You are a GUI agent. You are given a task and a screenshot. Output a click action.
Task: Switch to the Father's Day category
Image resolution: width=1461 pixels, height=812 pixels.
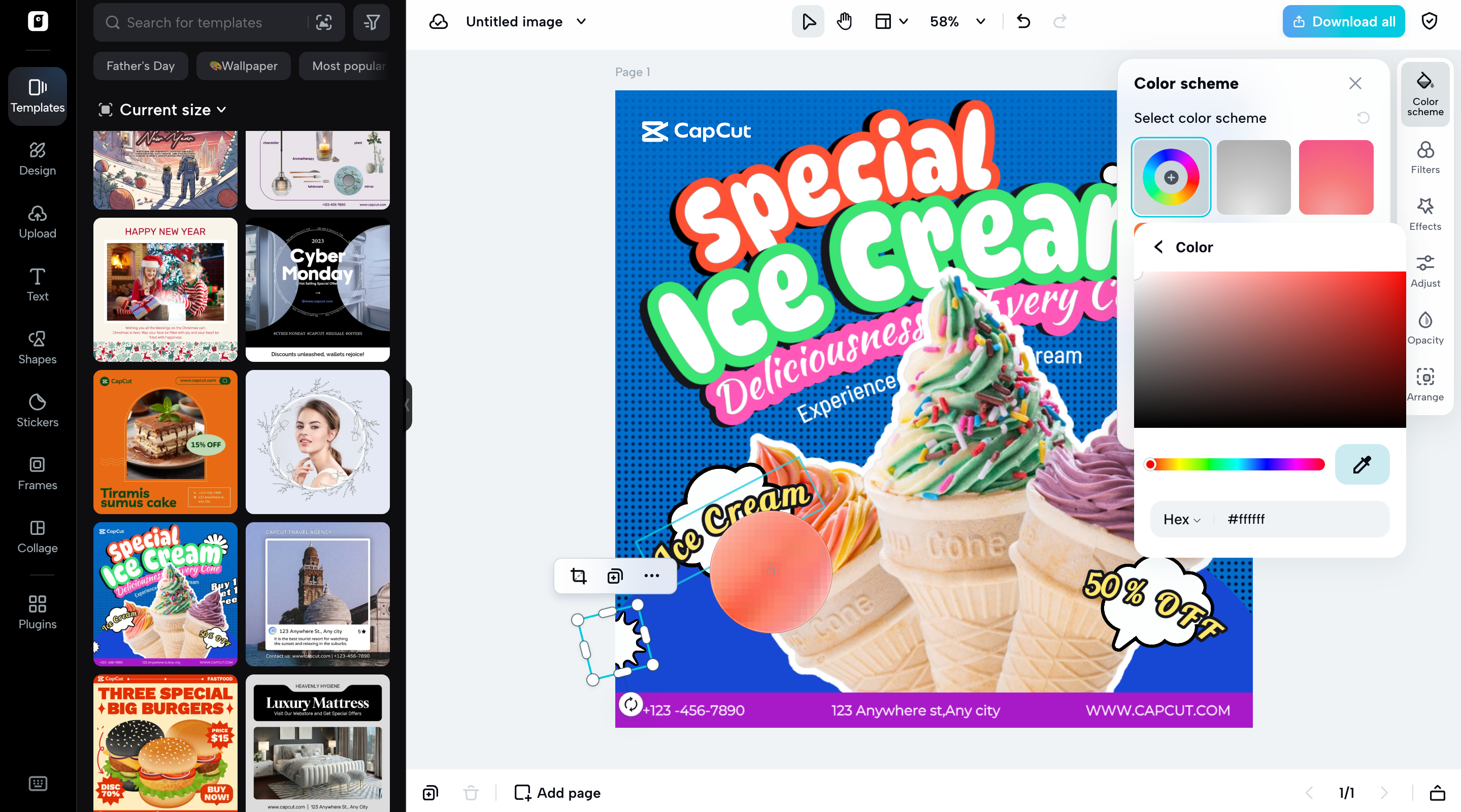(x=140, y=66)
